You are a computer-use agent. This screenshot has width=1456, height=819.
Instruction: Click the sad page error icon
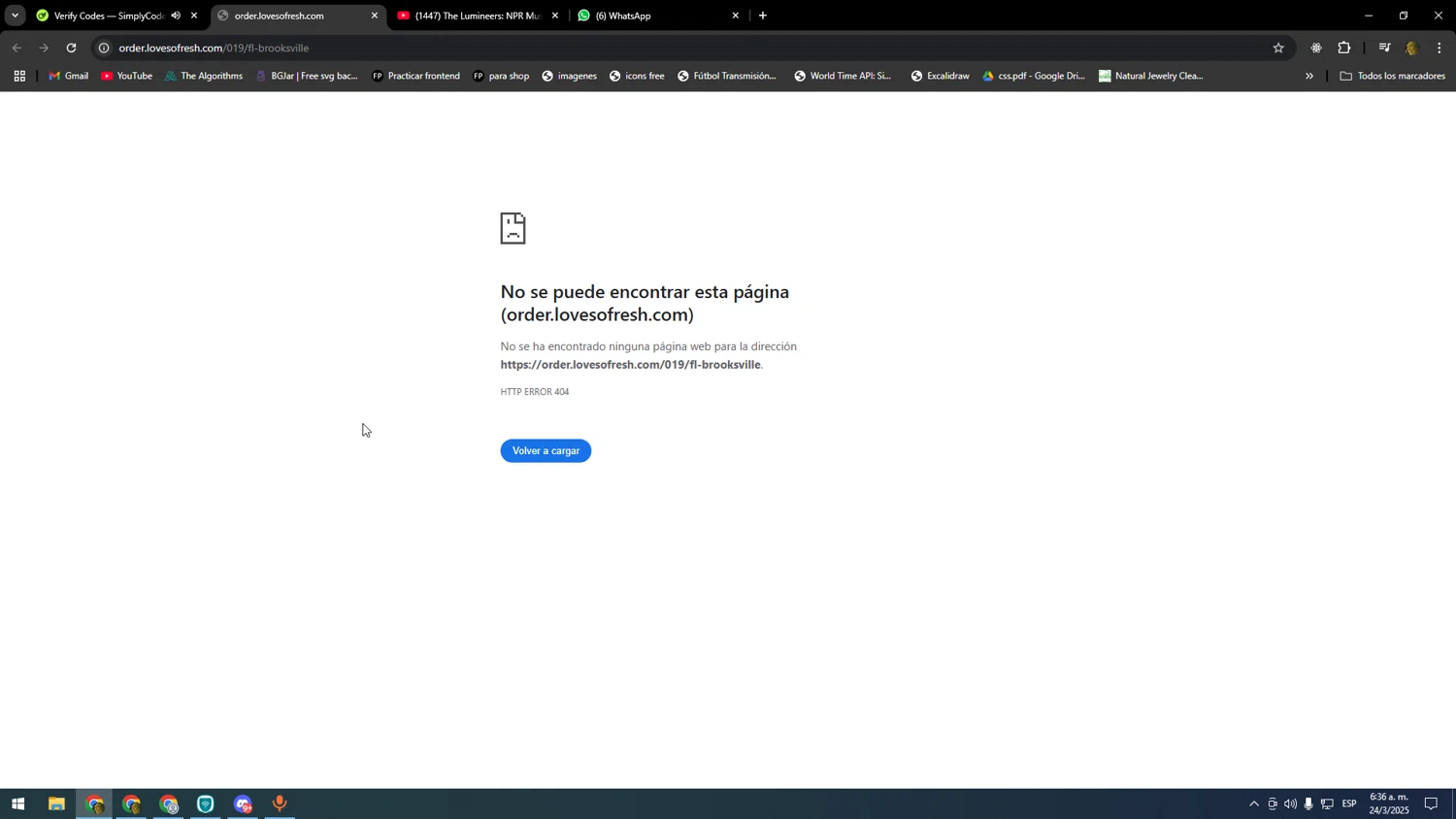click(x=513, y=228)
